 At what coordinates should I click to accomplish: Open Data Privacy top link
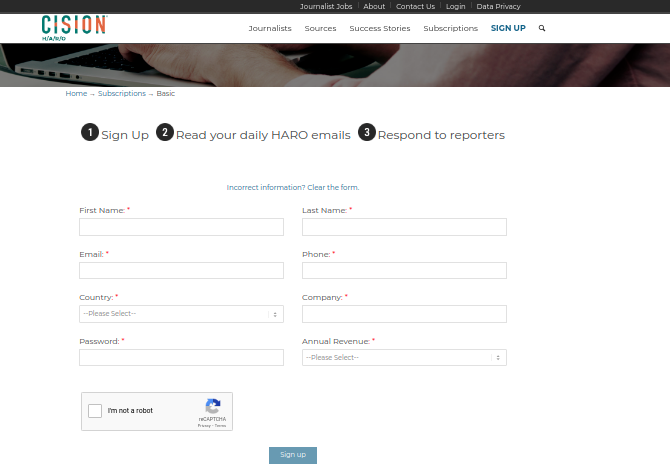[498, 6]
